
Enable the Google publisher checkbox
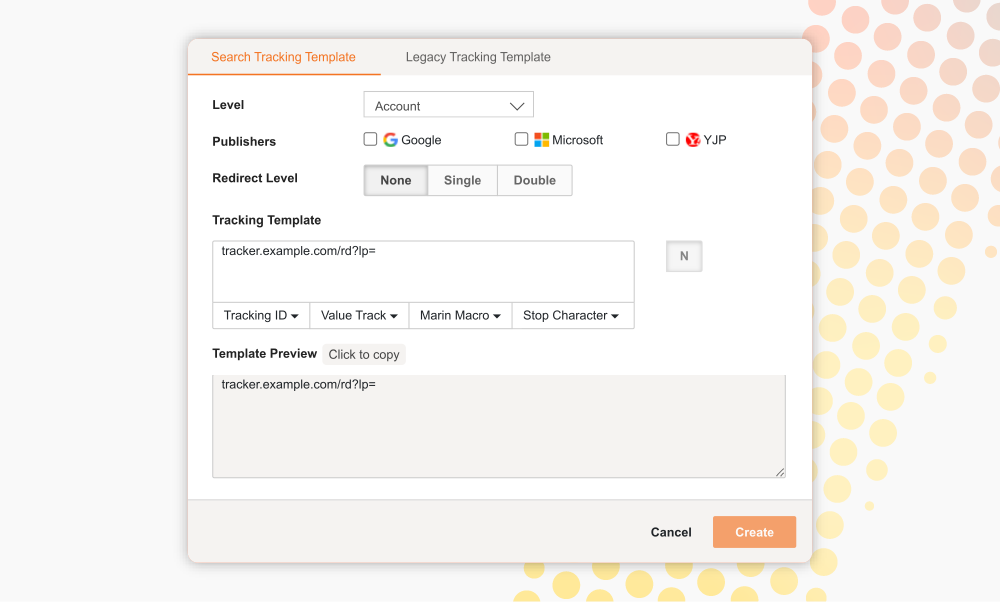[370, 139]
